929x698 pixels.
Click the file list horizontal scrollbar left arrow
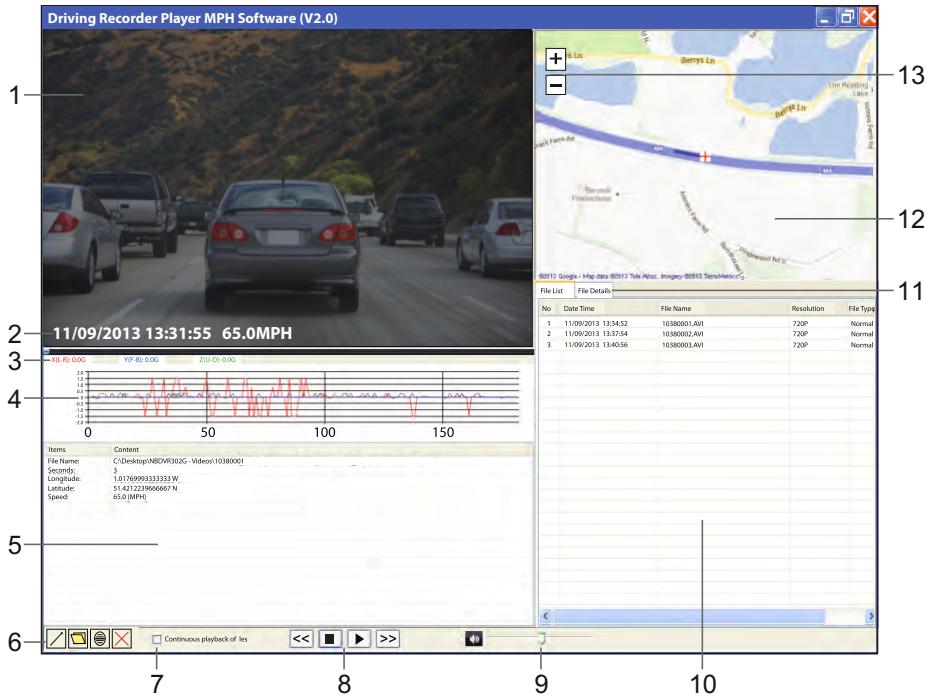click(546, 616)
